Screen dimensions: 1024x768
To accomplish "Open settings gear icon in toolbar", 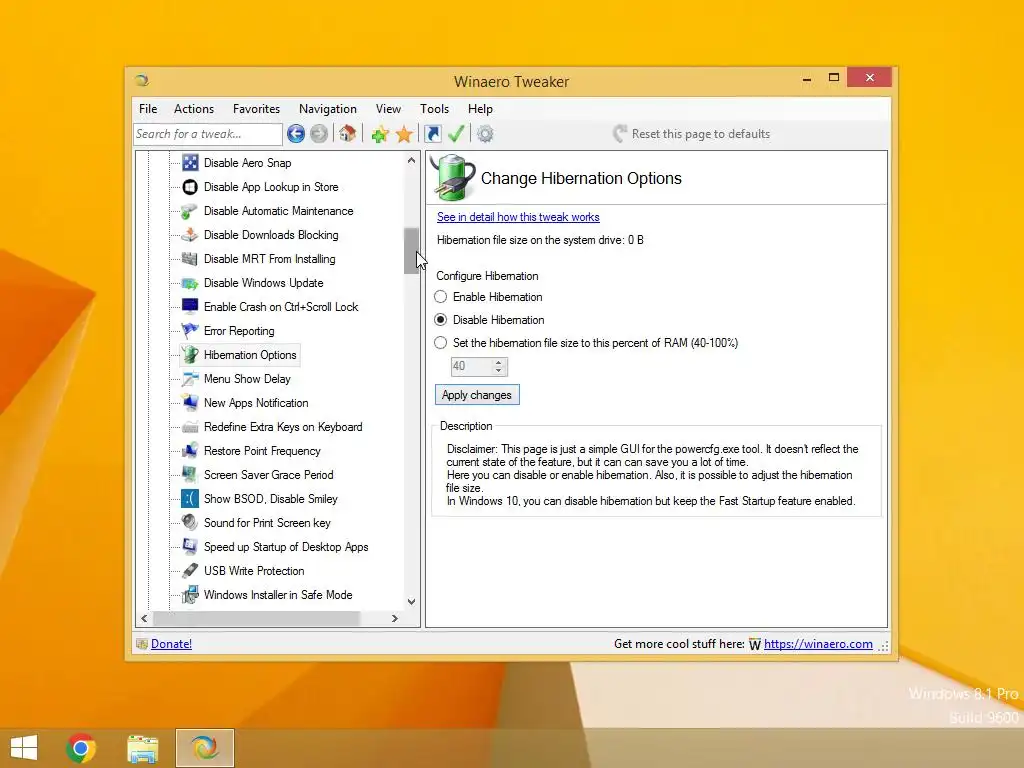I will tap(485, 134).
